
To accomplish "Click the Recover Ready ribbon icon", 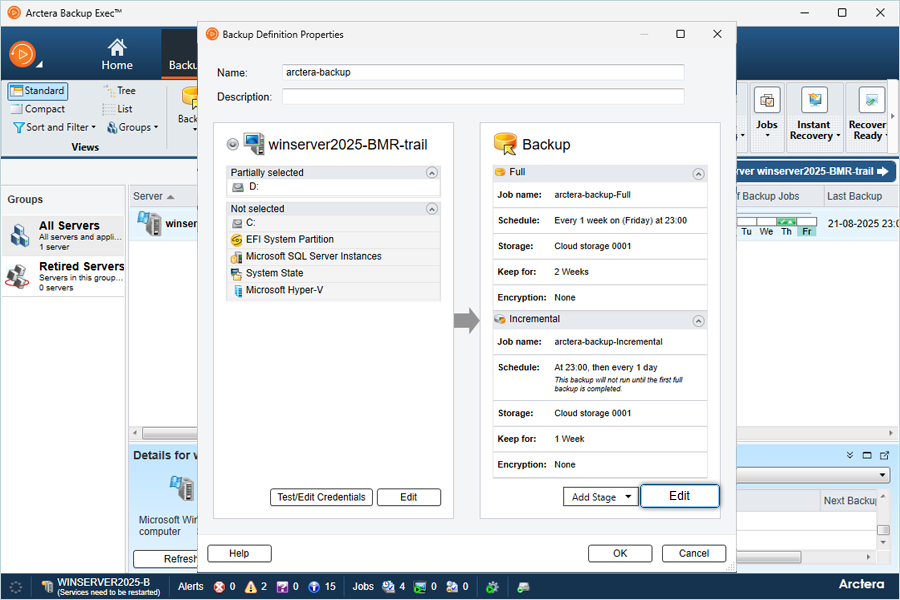I will [x=871, y=101].
